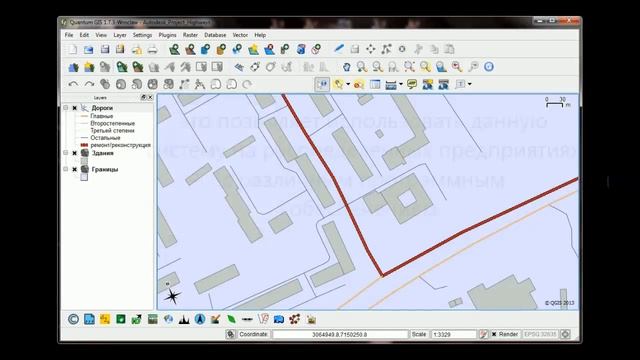The height and width of the screenshot is (360, 640).
Task: Open the Measure tool dropdown arrow
Action: point(401,84)
